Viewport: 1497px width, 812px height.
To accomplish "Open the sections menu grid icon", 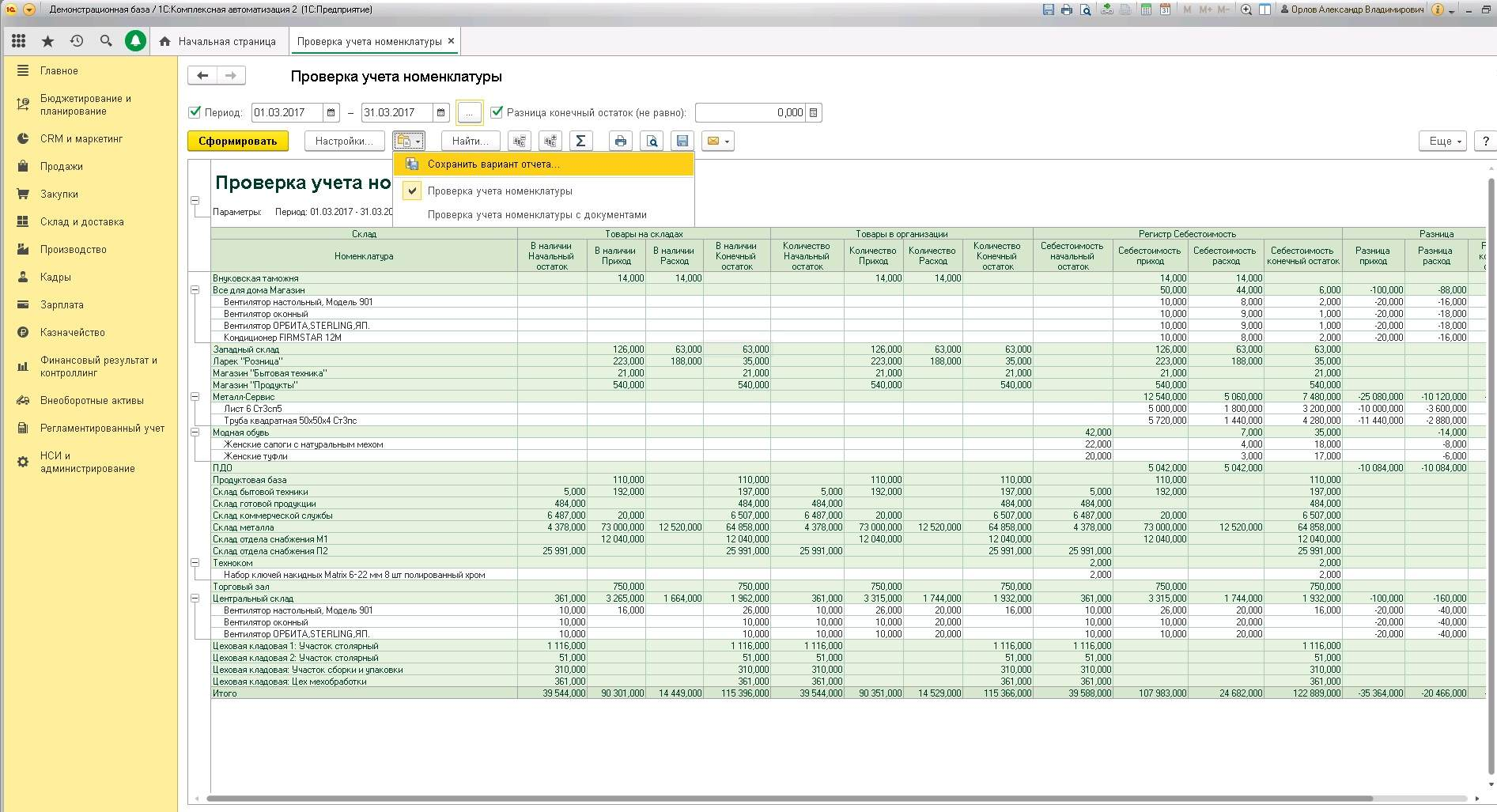I will (x=18, y=41).
